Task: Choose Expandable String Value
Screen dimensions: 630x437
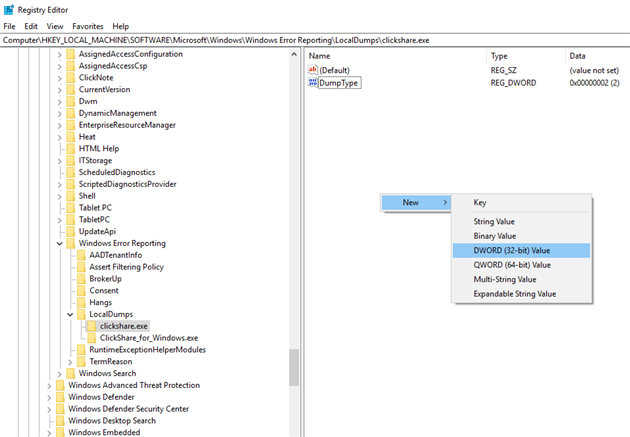Action: pos(521,294)
